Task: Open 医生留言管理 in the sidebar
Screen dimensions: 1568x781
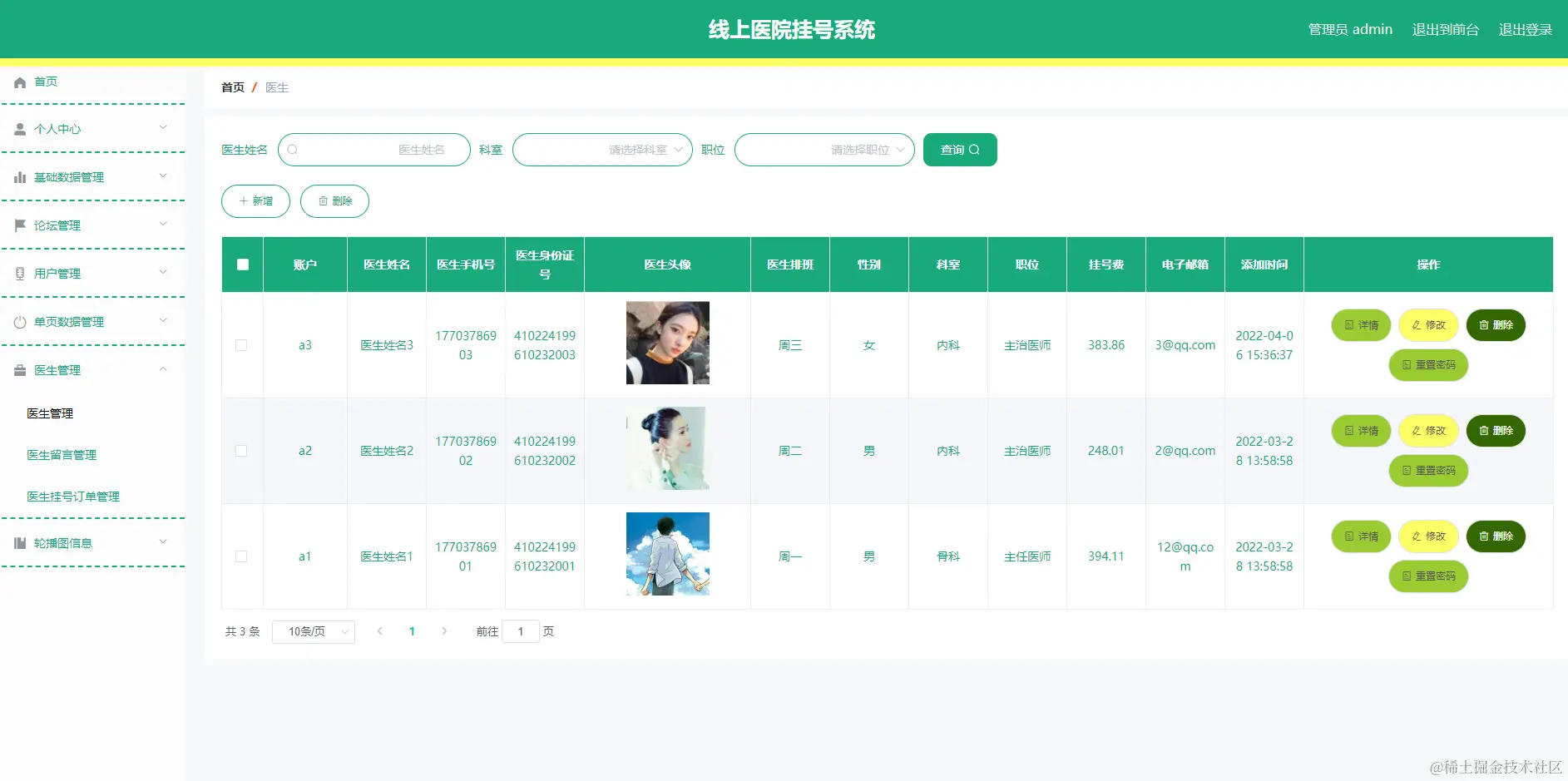Action: tap(61, 454)
